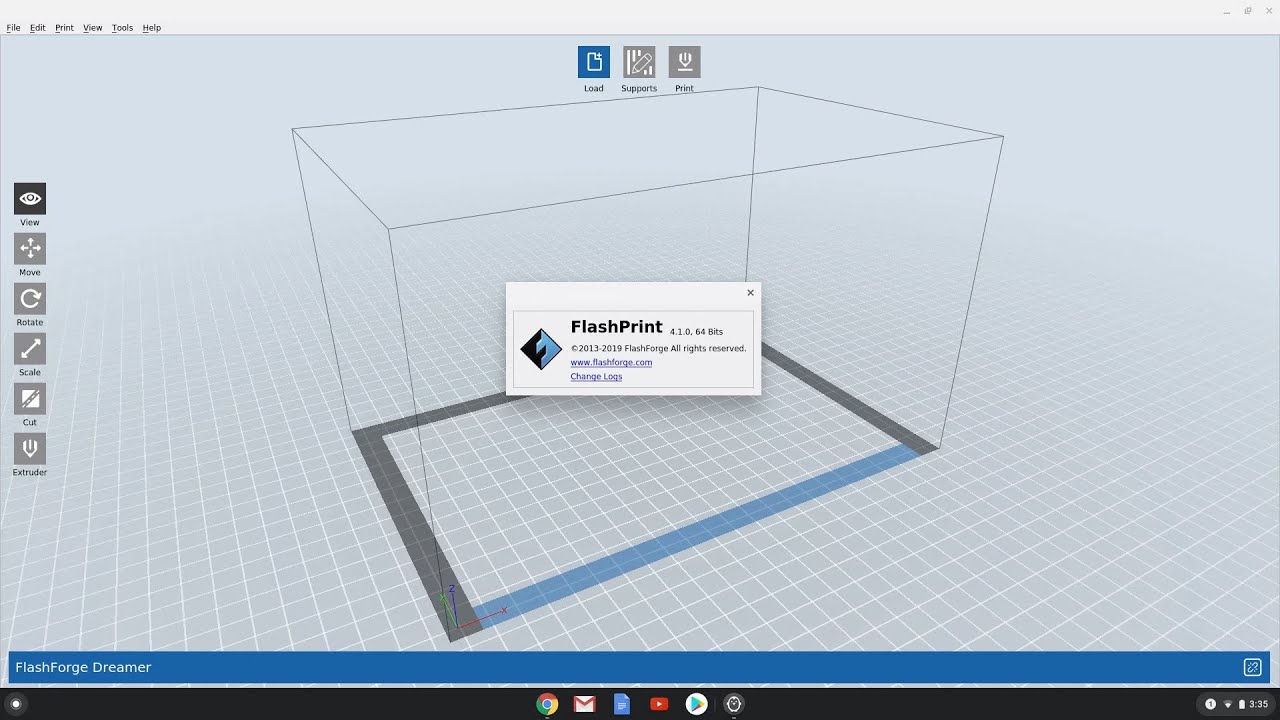The image size is (1280, 720).
Task: Follow the www.flashforge.com link
Action: 611,362
